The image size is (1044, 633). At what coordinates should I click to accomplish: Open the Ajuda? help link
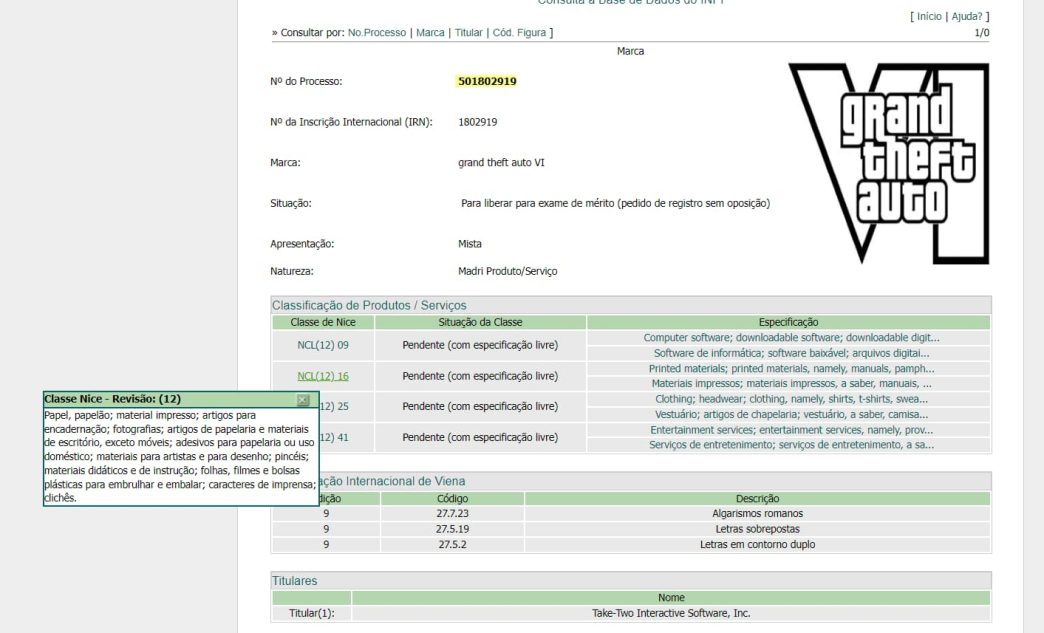coord(967,17)
